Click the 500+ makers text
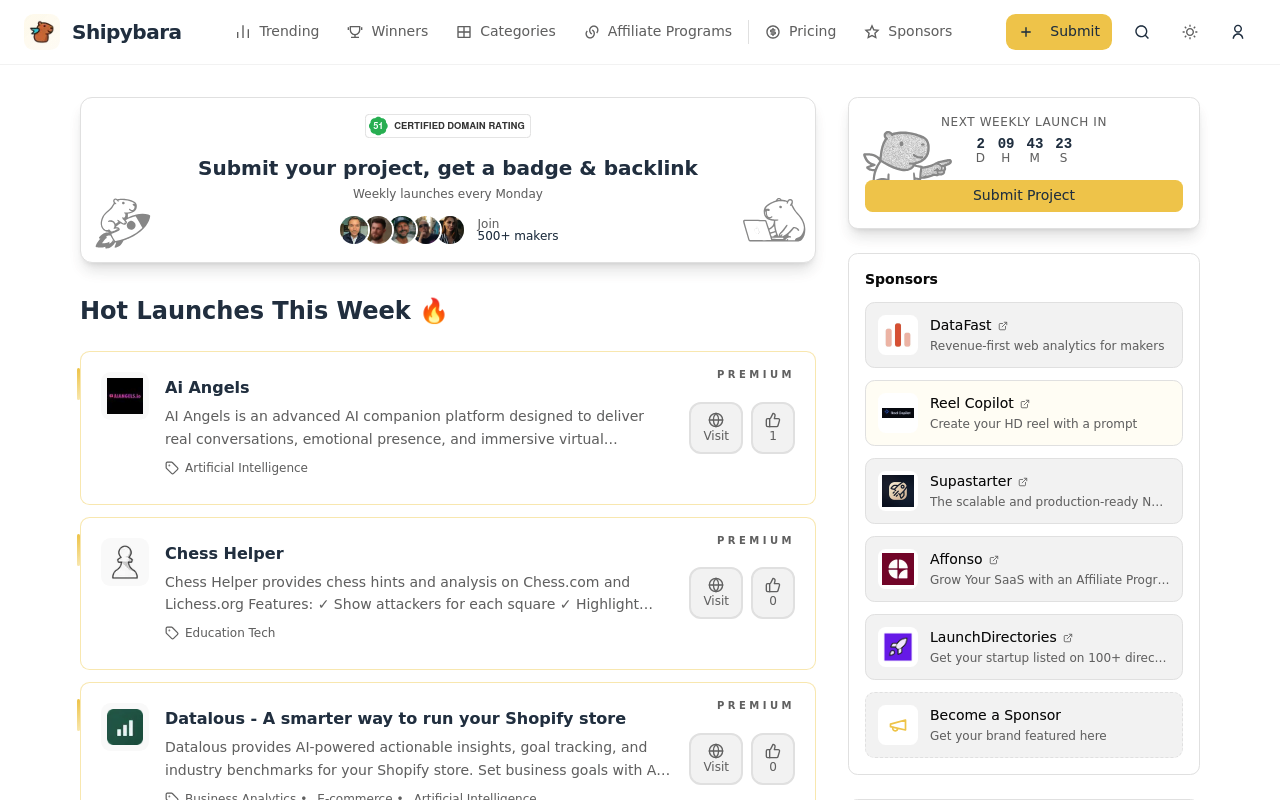Viewport: 1280px width, 800px height. [x=518, y=237]
